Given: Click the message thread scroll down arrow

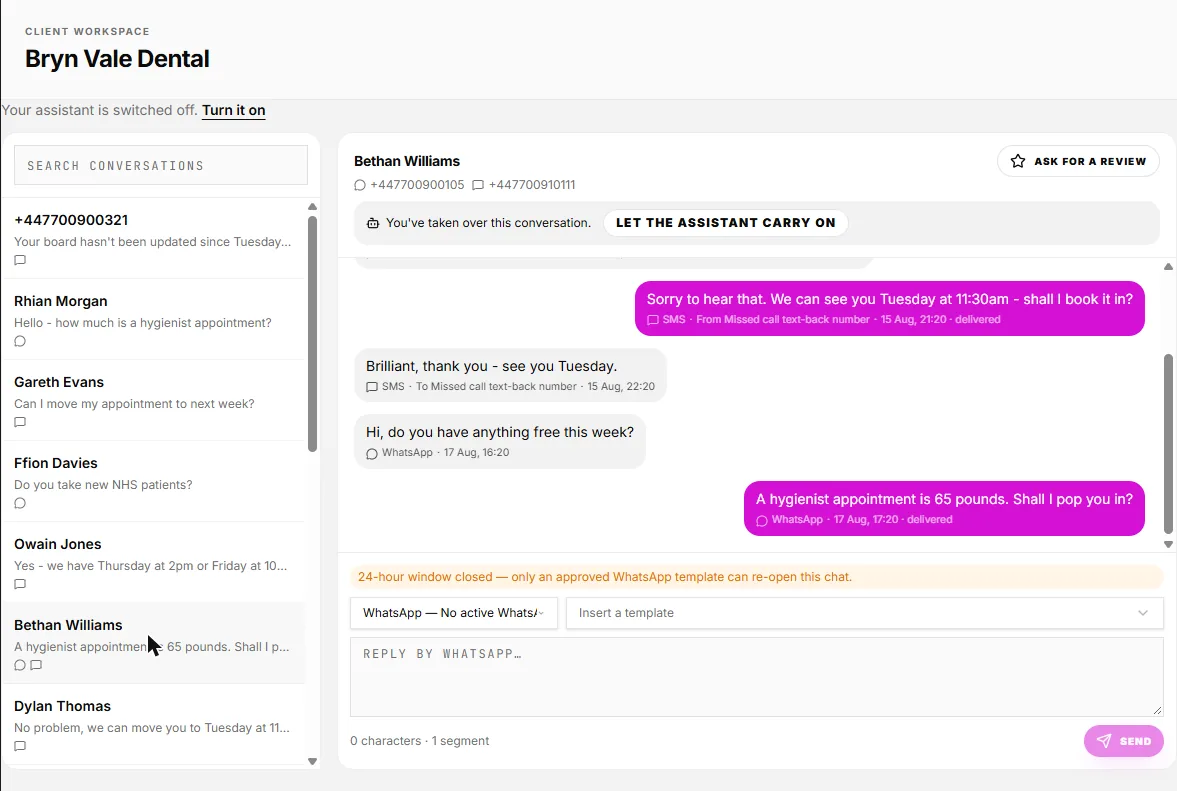Looking at the screenshot, I should pyautogui.click(x=1168, y=545).
